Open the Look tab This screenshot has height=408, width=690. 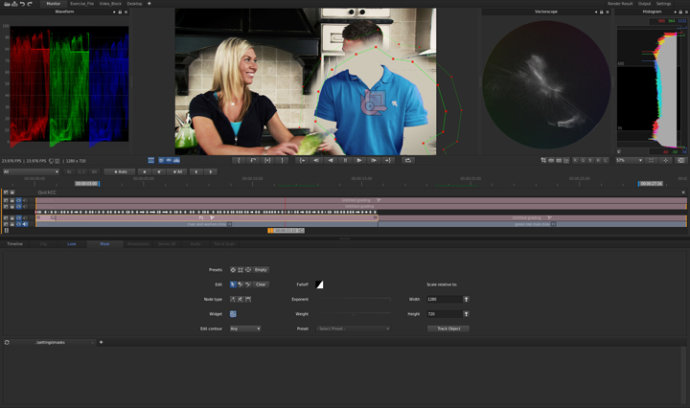coord(72,244)
